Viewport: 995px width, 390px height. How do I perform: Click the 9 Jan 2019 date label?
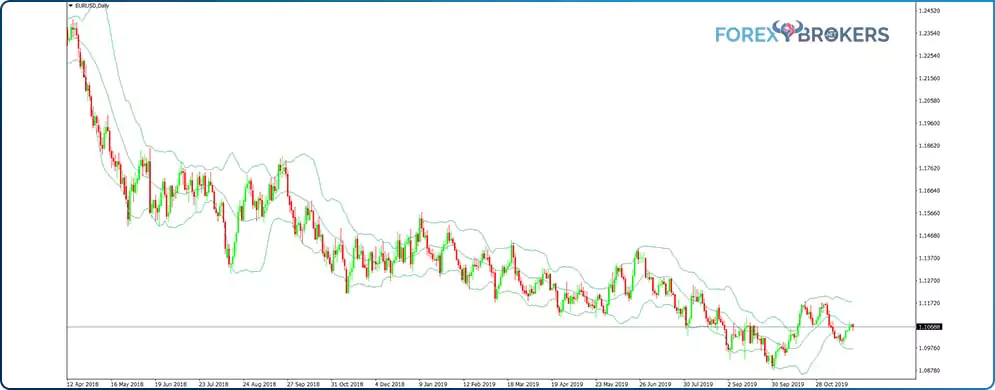tap(430, 384)
